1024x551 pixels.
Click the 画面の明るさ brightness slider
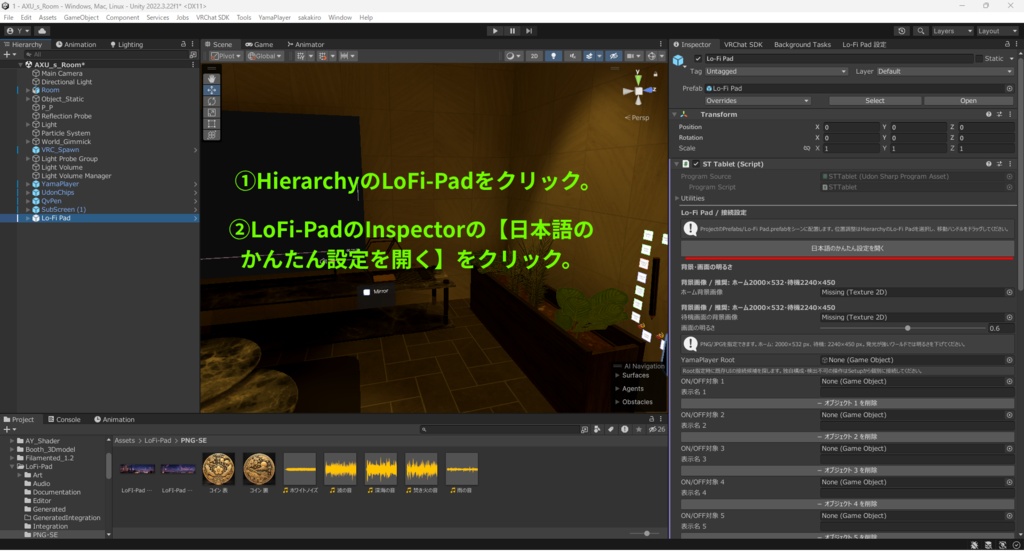pyautogui.click(x=903, y=328)
